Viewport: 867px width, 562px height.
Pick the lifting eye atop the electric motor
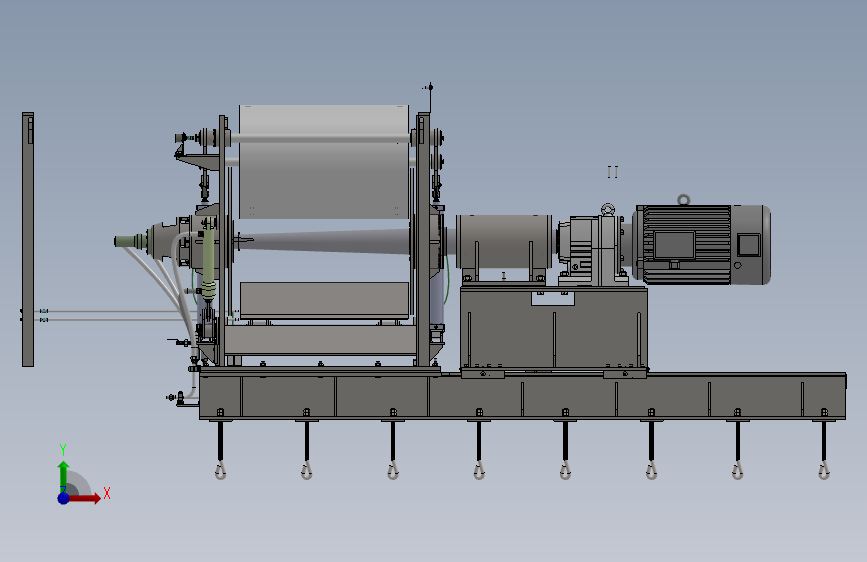click(683, 200)
